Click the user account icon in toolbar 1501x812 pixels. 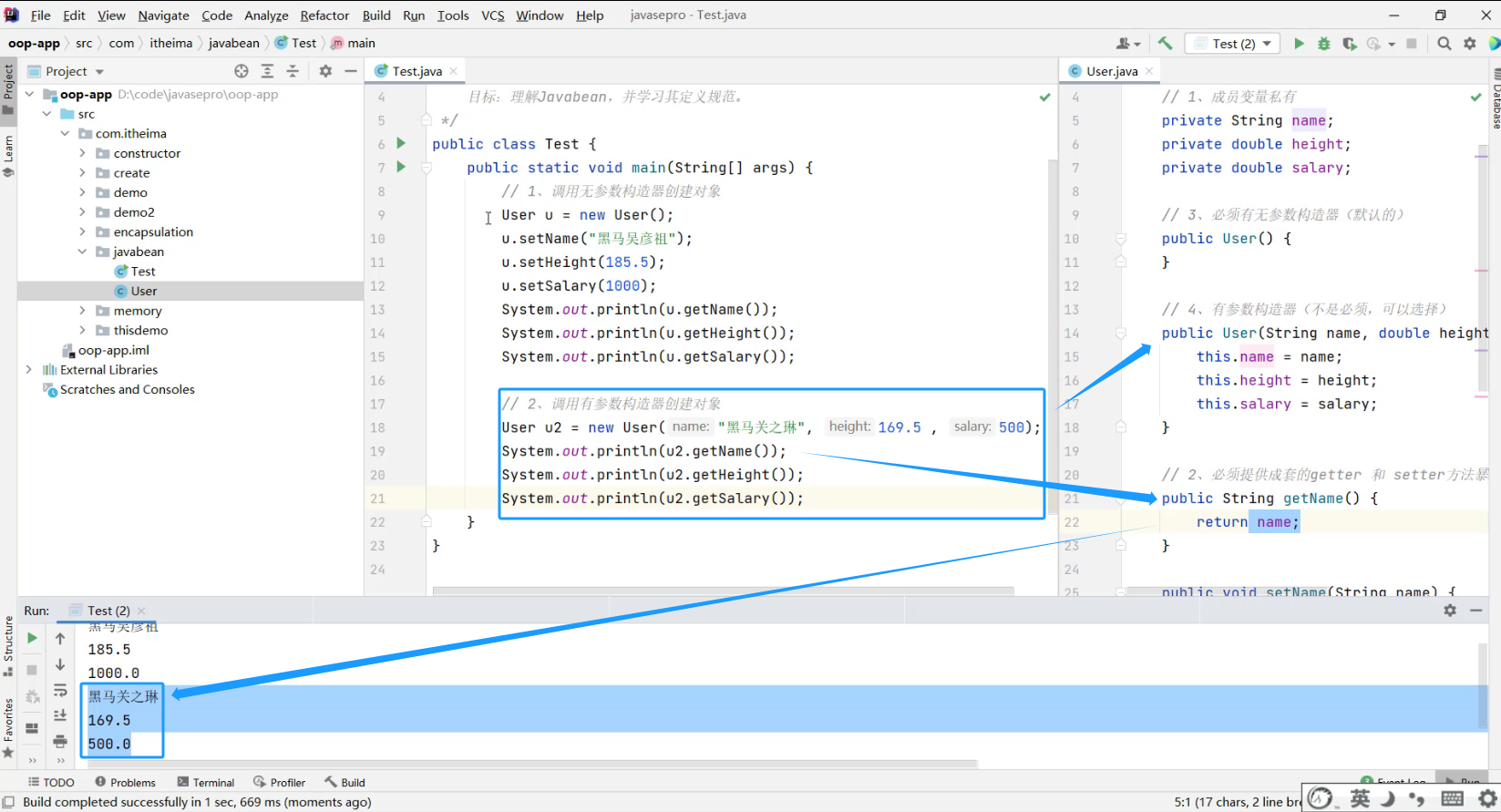coord(1128,43)
